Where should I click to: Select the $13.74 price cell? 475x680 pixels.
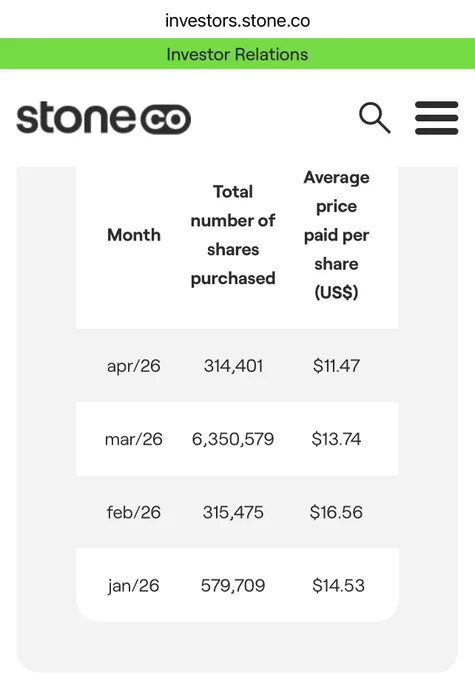tap(336, 439)
